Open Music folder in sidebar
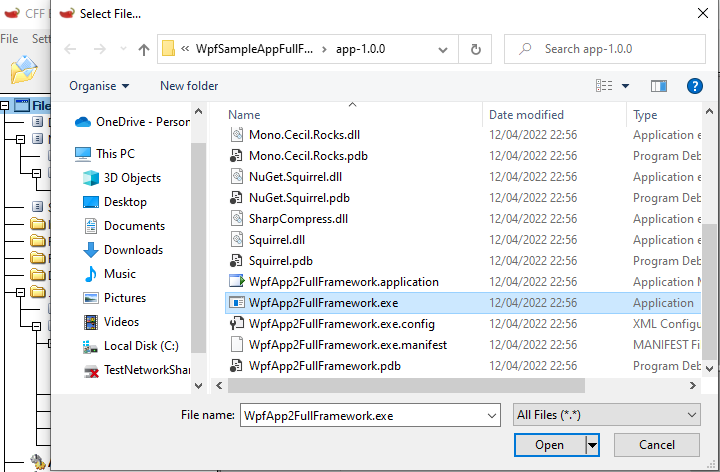 120,274
